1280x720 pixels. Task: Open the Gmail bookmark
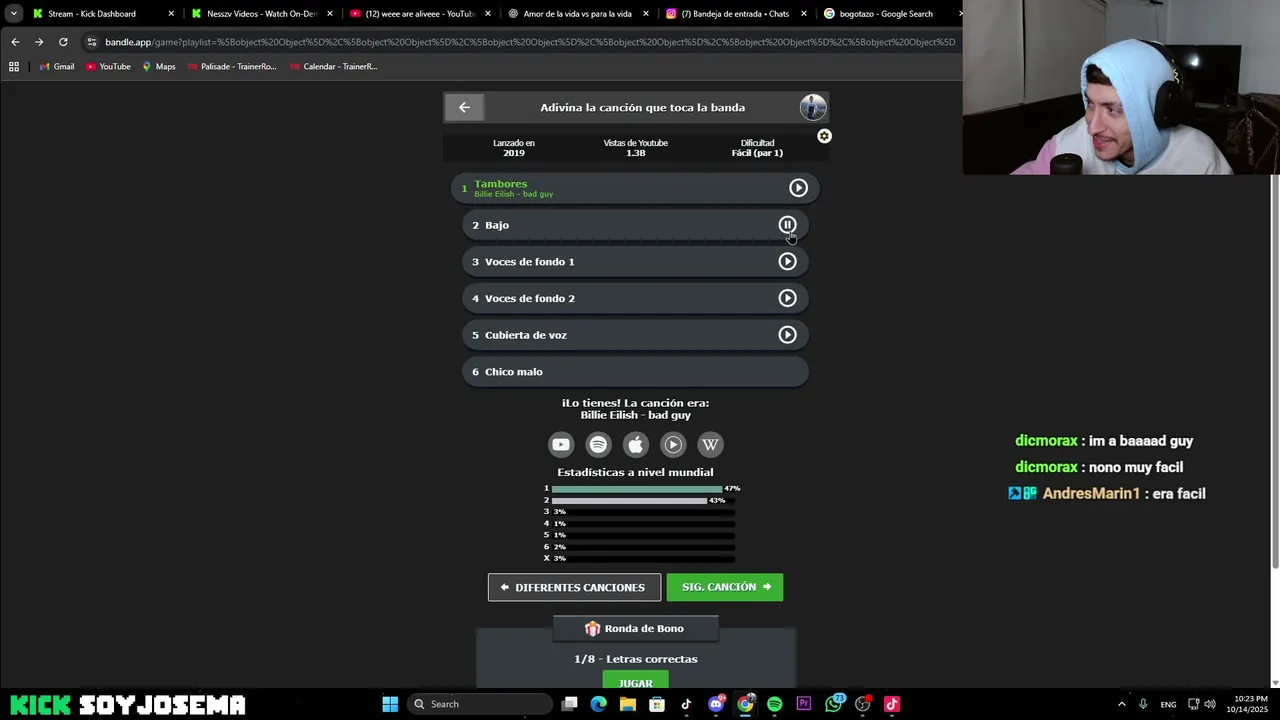tap(57, 67)
